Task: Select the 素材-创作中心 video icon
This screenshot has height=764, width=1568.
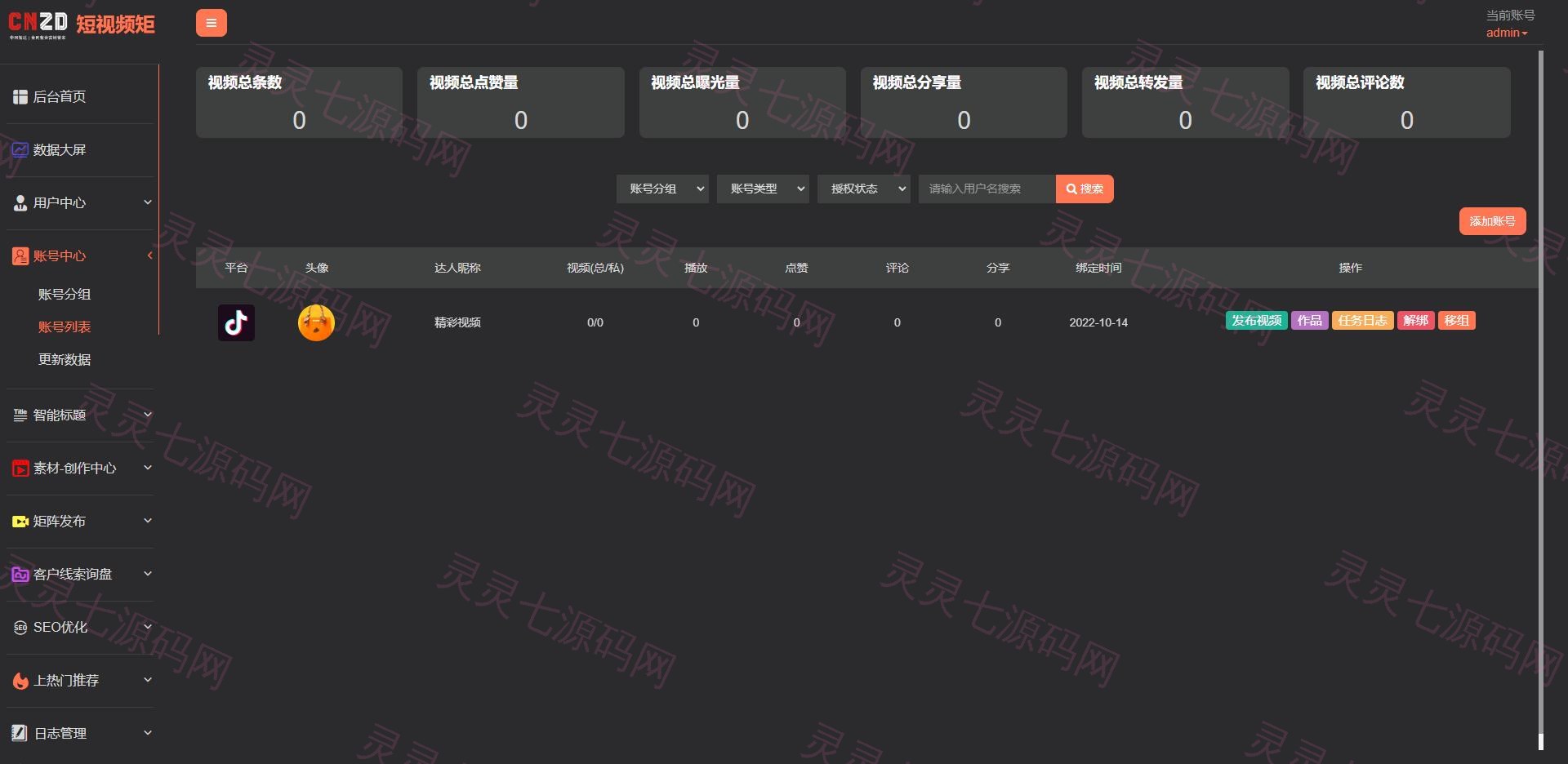Action: (x=20, y=469)
